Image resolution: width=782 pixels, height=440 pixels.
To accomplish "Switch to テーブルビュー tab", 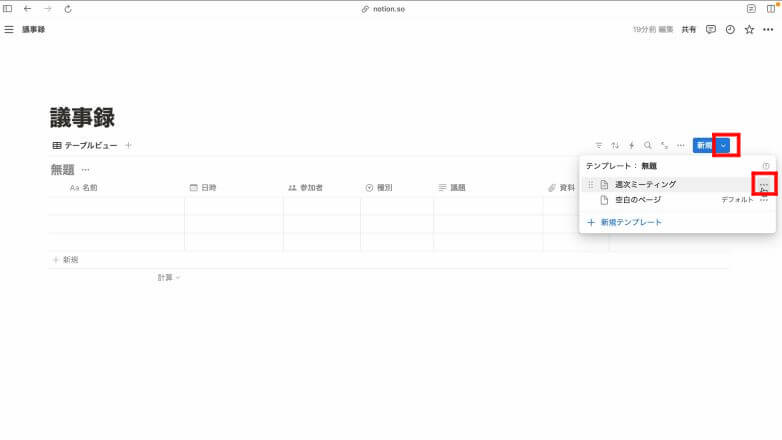I will point(85,145).
